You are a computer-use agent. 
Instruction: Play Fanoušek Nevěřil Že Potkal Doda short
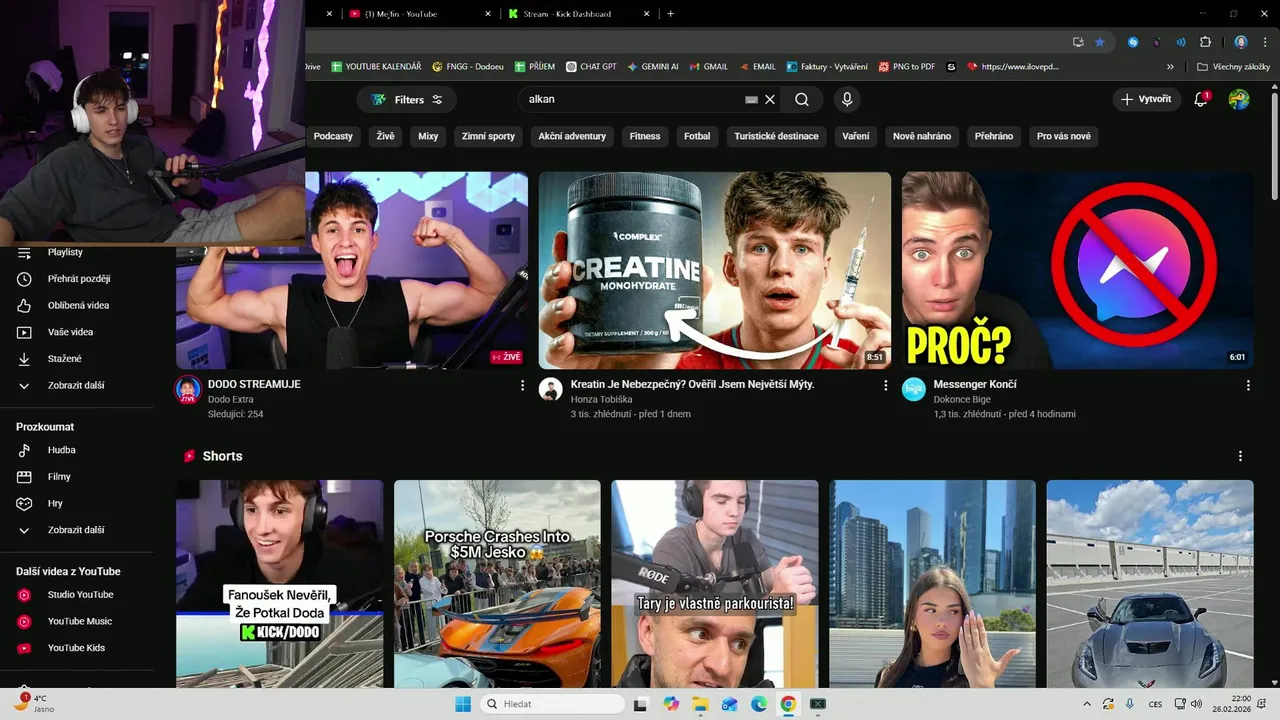pyautogui.click(x=279, y=584)
